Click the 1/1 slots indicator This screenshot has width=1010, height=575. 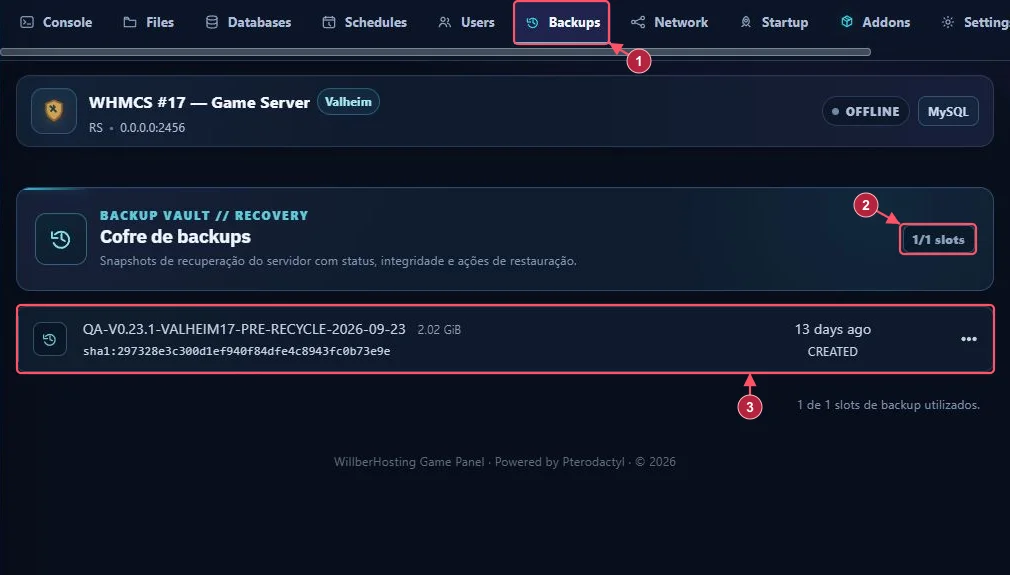[x=938, y=240]
